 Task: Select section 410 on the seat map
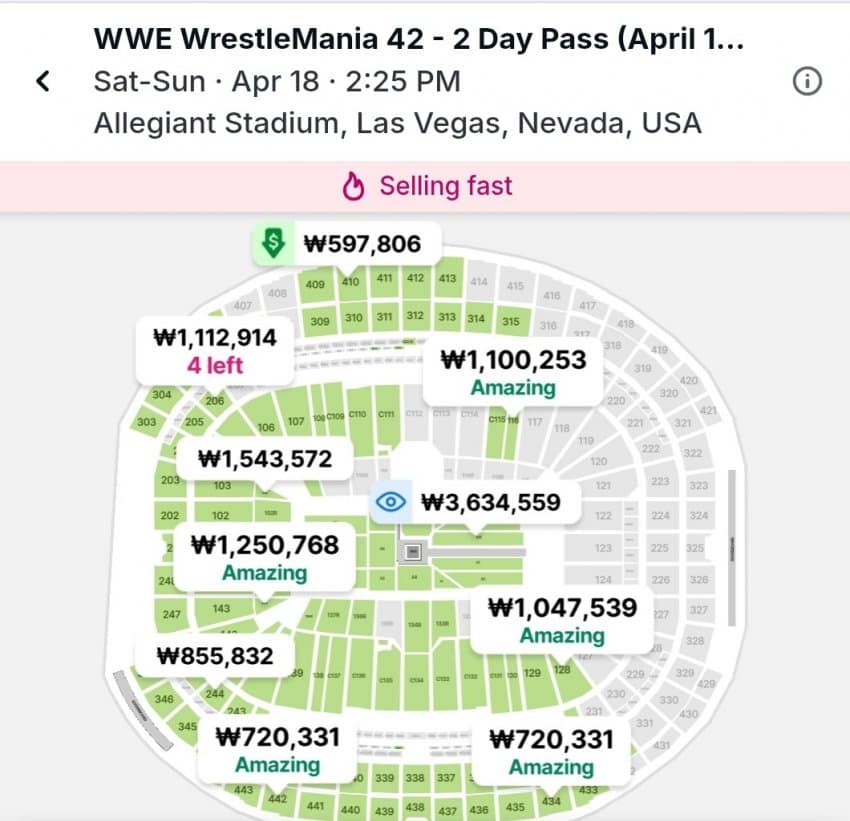pyautogui.click(x=350, y=283)
